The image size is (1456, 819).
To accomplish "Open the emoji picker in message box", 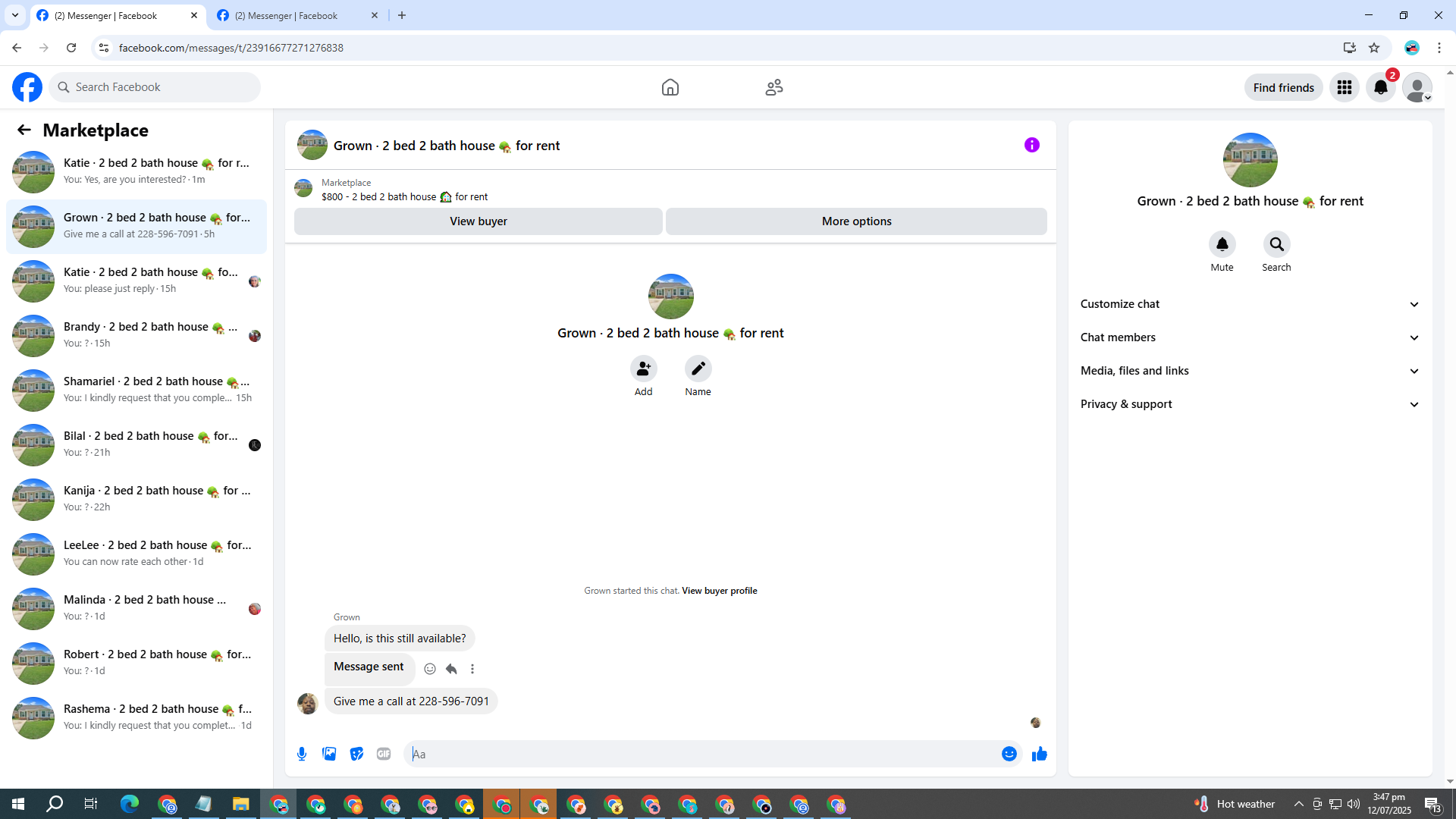I will (x=1009, y=754).
